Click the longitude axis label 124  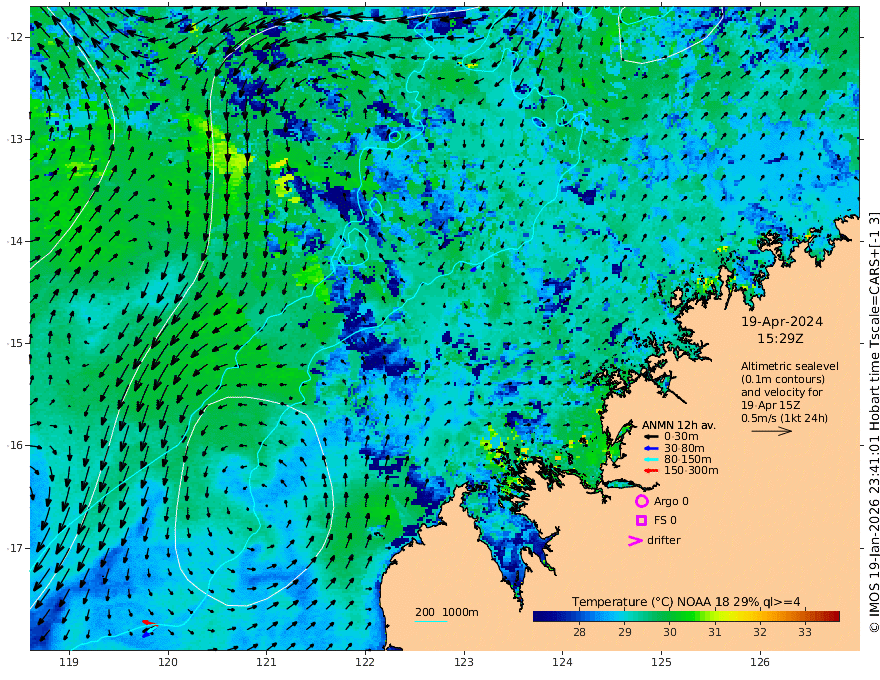tap(562, 663)
